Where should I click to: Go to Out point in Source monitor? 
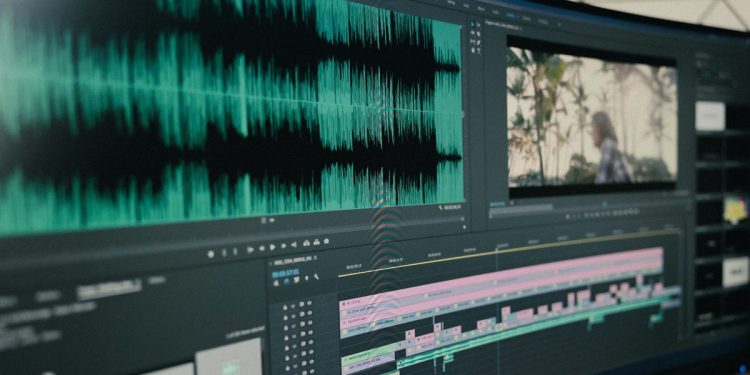294,244
